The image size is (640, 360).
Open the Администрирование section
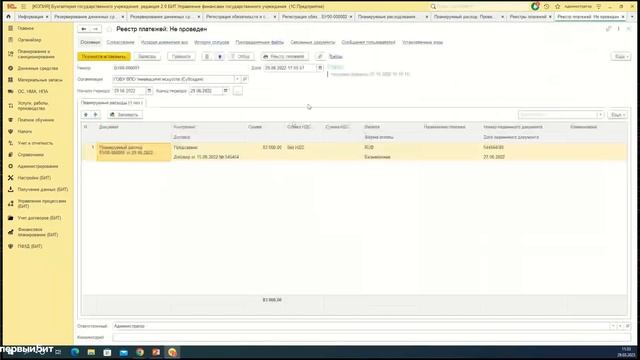click(x=38, y=167)
